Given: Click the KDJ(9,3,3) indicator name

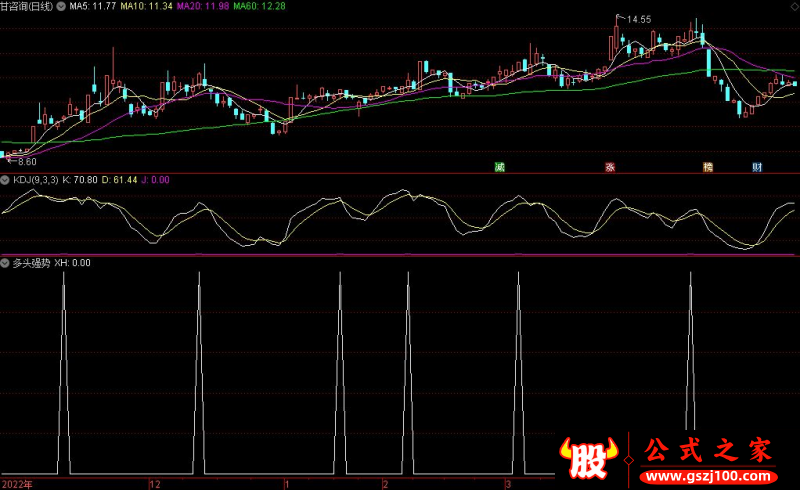Looking at the screenshot, I should pyautogui.click(x=35, y=180).
